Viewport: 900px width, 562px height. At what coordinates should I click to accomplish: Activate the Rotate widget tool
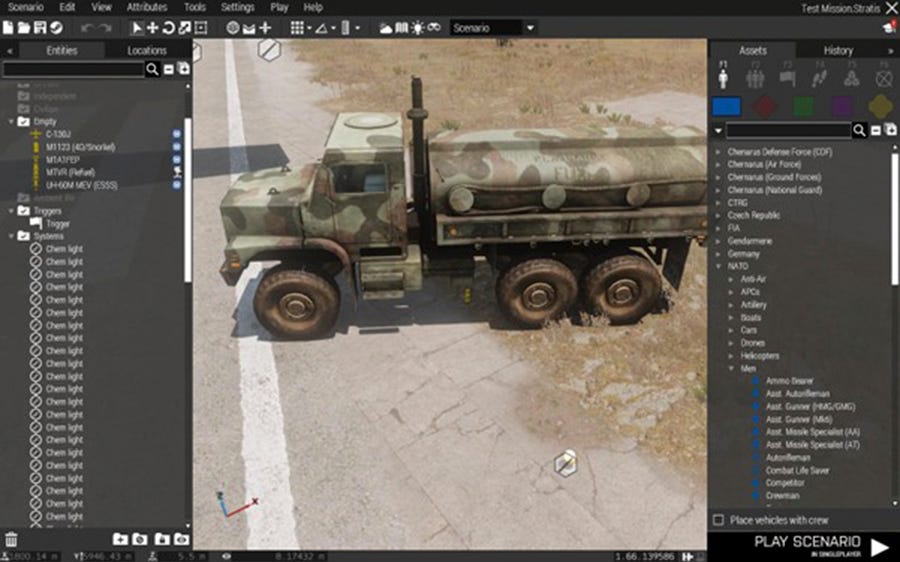pos(169,28)
